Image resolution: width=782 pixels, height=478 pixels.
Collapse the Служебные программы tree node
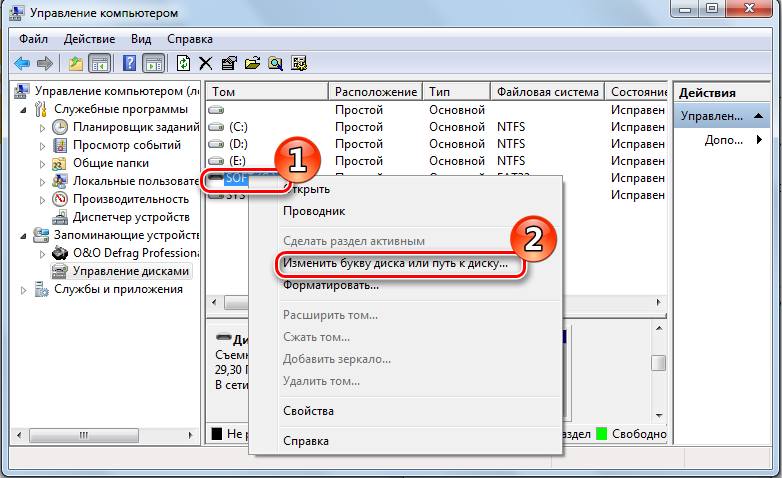(x=23, y=110)
